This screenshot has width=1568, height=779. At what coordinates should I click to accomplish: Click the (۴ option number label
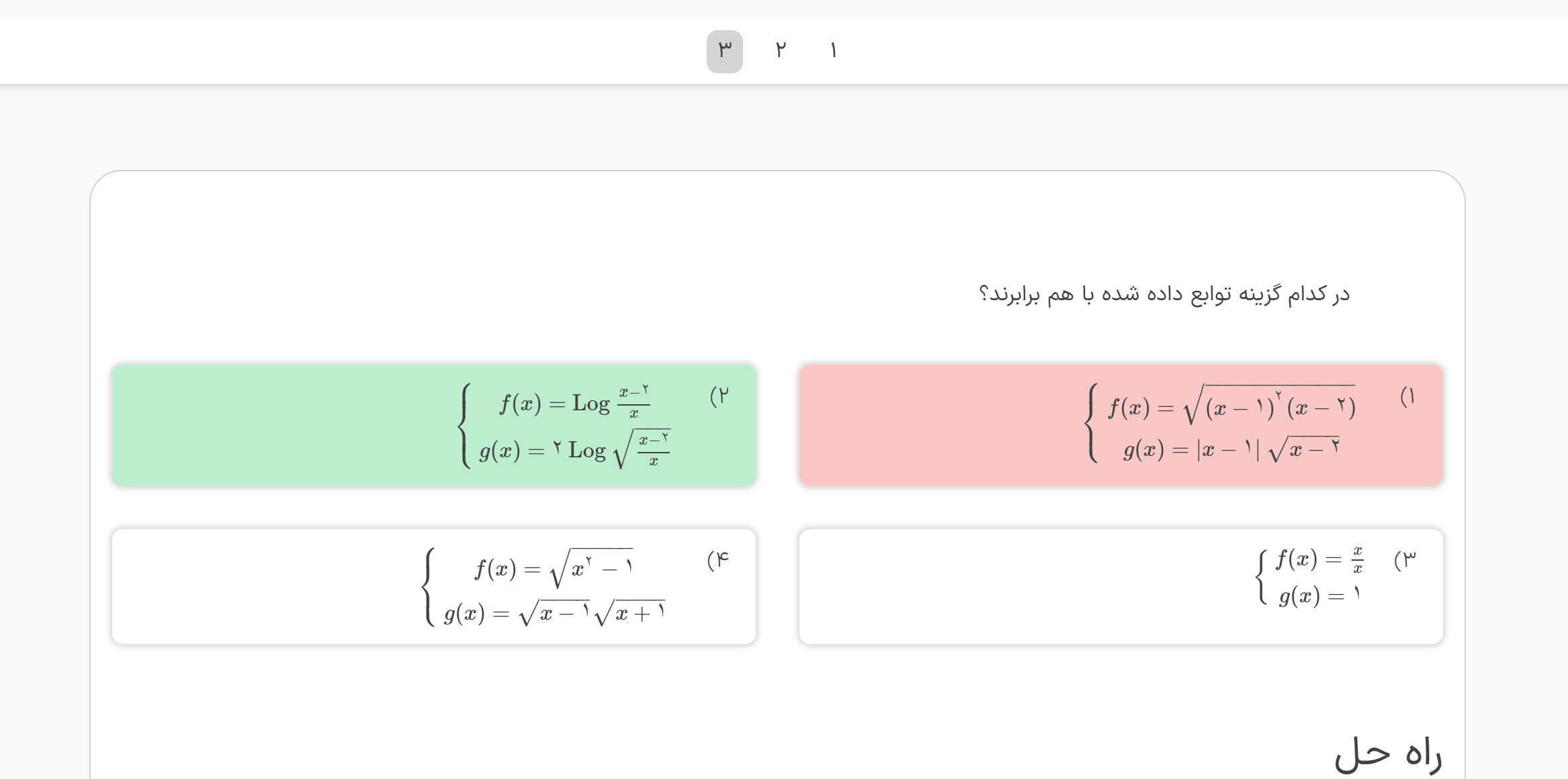click(x=717, y=559)
